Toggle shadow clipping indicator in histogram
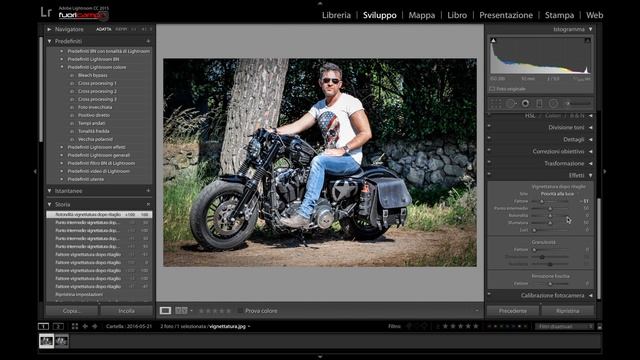 (x=493, y=40)
